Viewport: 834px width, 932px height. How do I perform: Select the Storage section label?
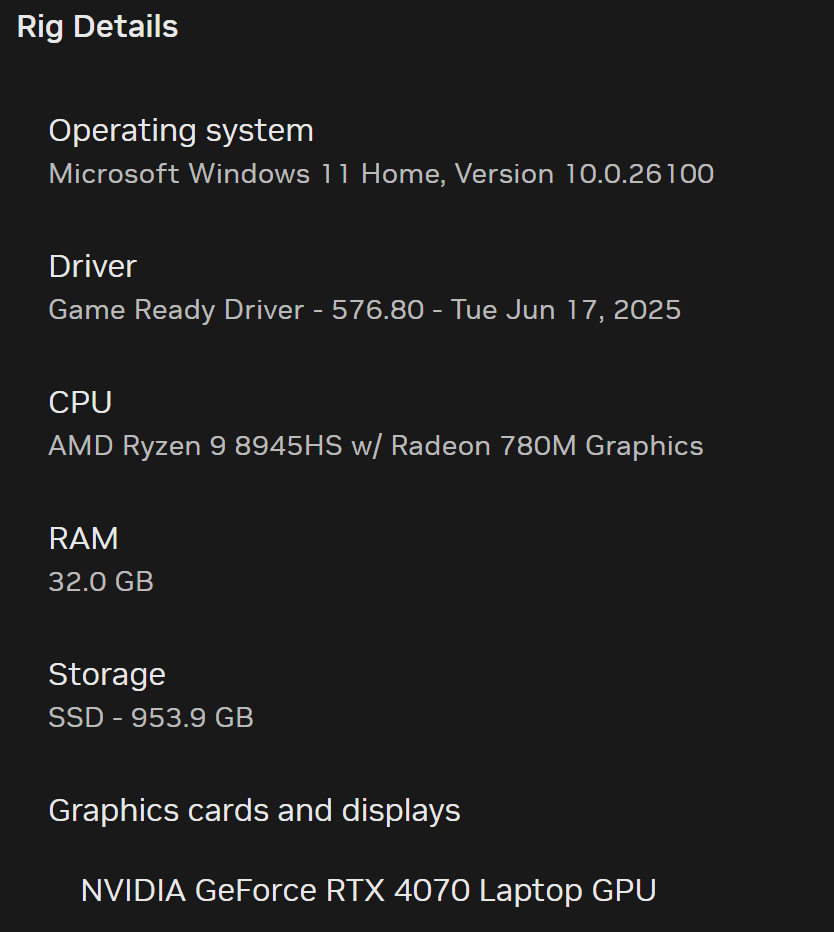107,675
